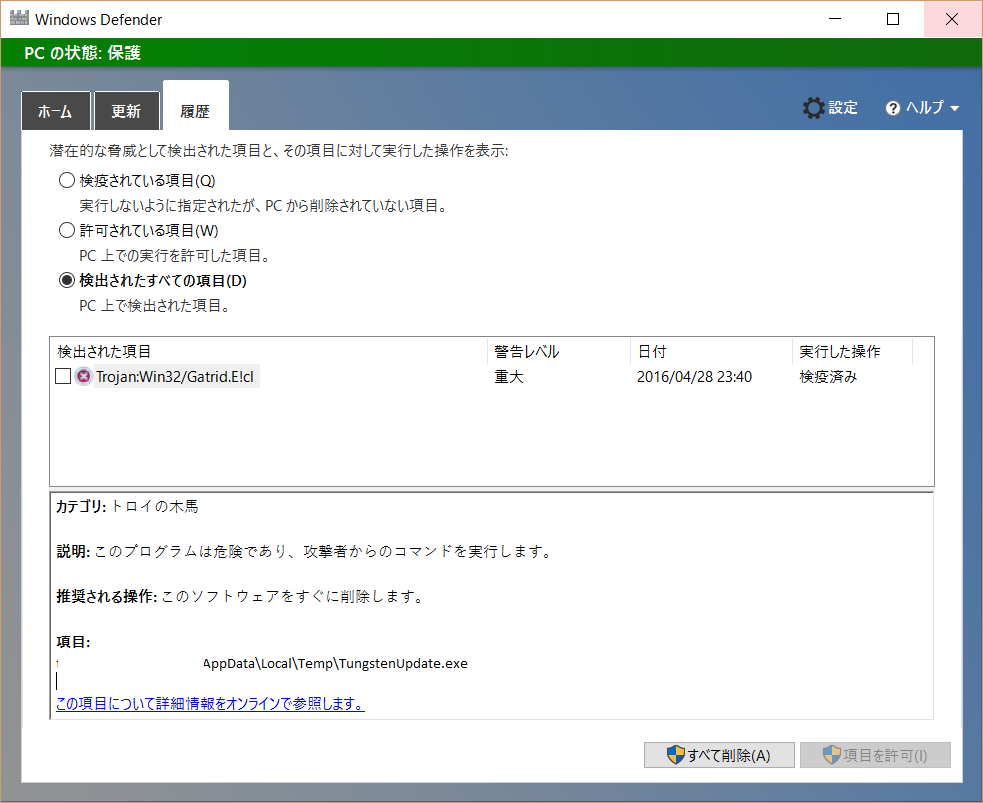The image size is (983, 803).
Task: Click the カテゴリ: トロイの木馬 line
Action: [x=127, y=506]
